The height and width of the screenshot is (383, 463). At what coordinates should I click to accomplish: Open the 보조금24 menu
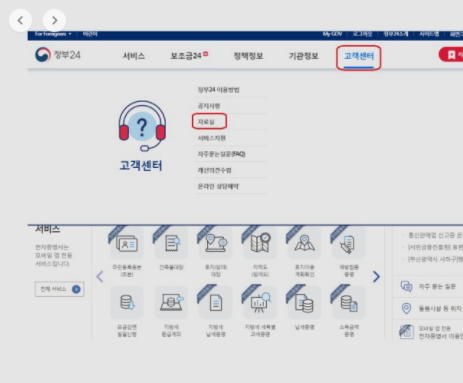[x=189, y=56]
